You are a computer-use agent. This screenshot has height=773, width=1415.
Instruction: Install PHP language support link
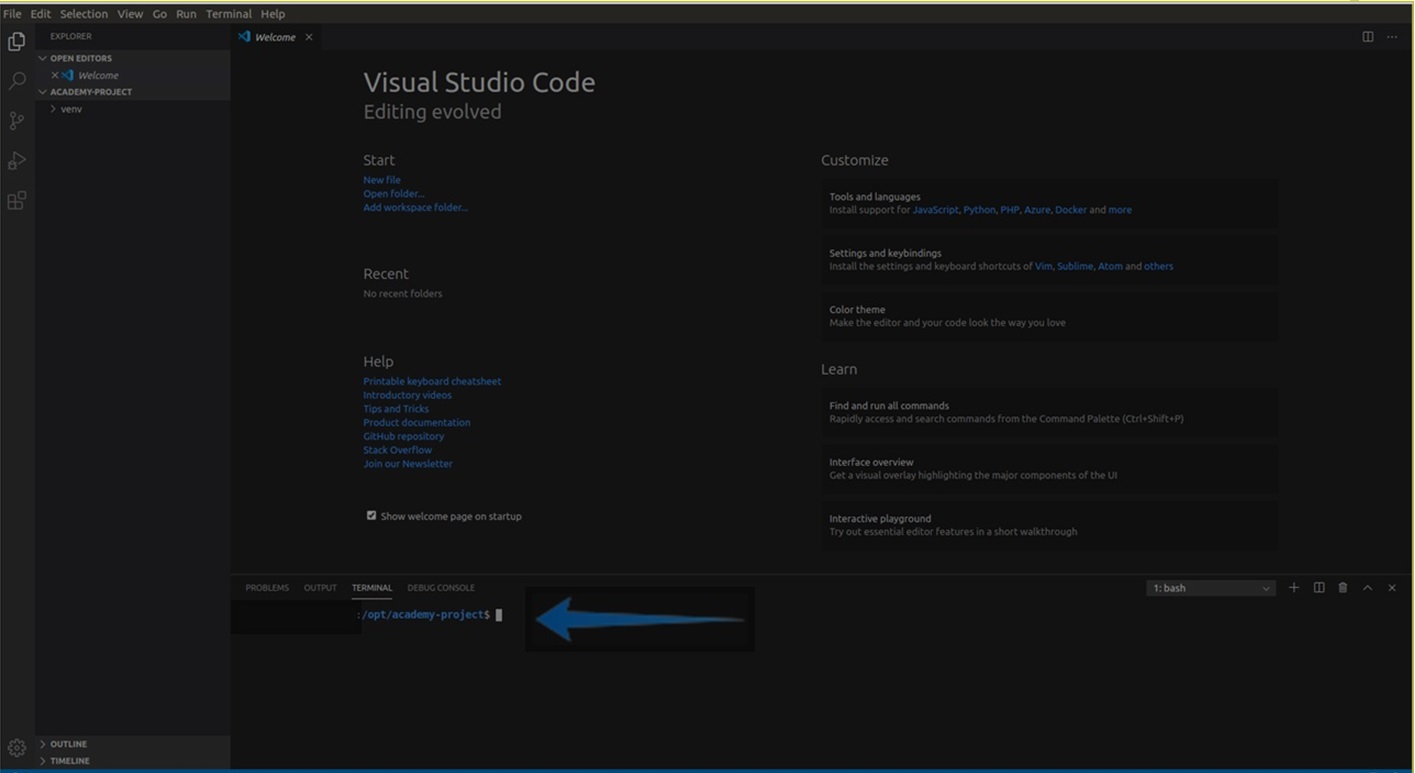(x=1010, y=210)
